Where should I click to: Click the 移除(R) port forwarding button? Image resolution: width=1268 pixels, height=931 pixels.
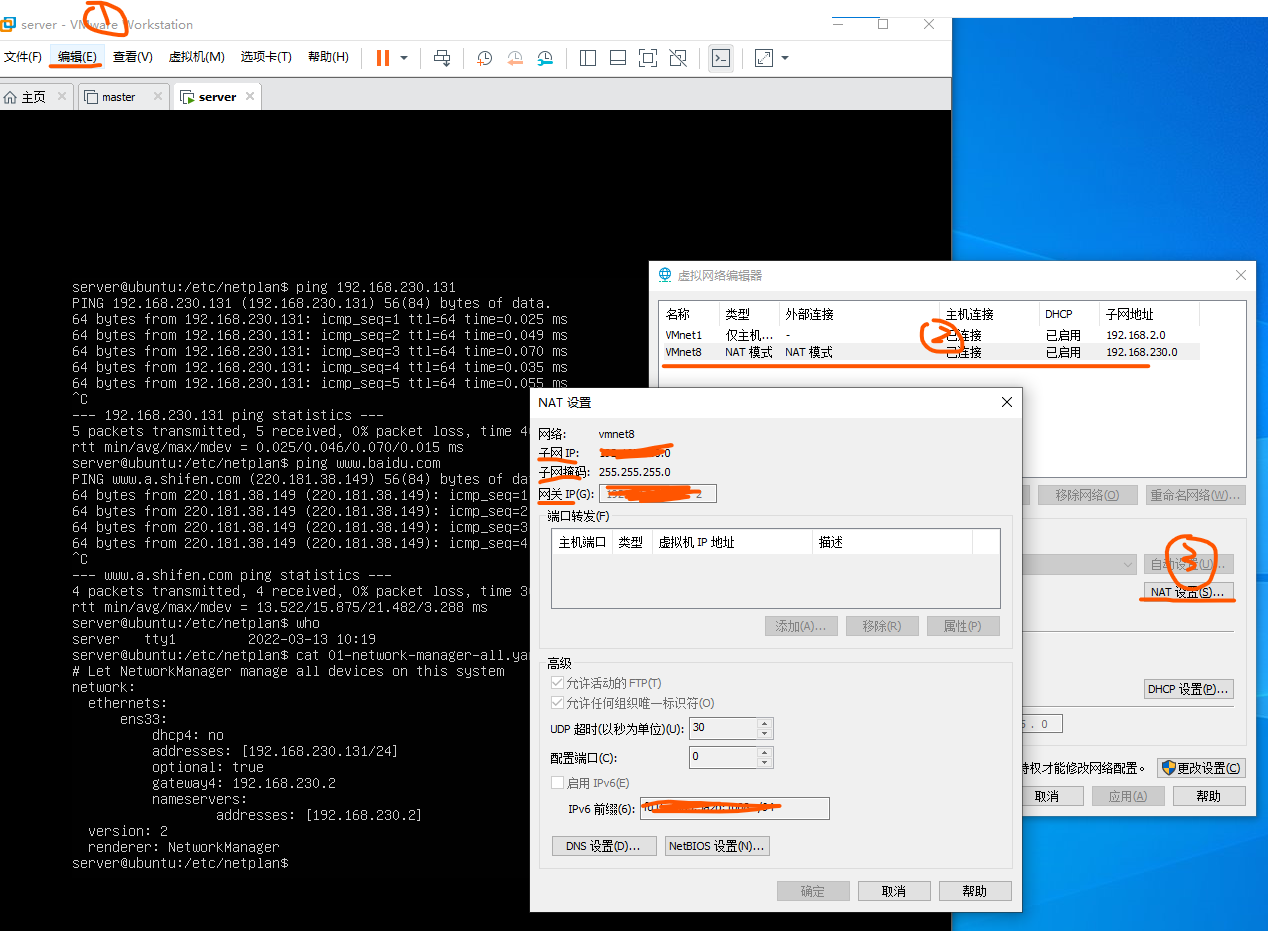click(882, 626)
